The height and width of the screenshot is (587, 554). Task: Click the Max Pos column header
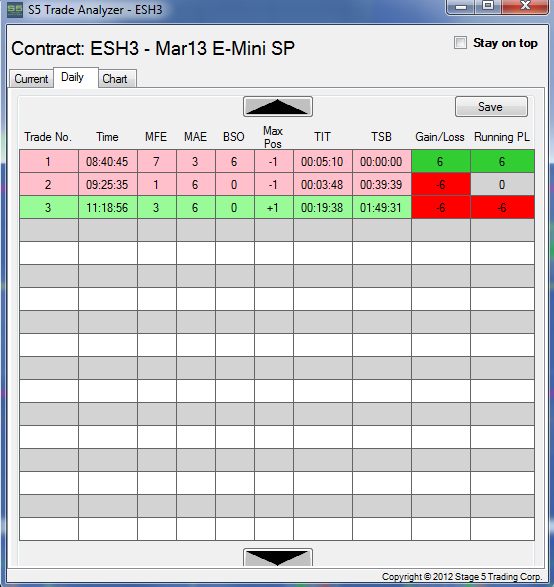(x=273, y=137)
